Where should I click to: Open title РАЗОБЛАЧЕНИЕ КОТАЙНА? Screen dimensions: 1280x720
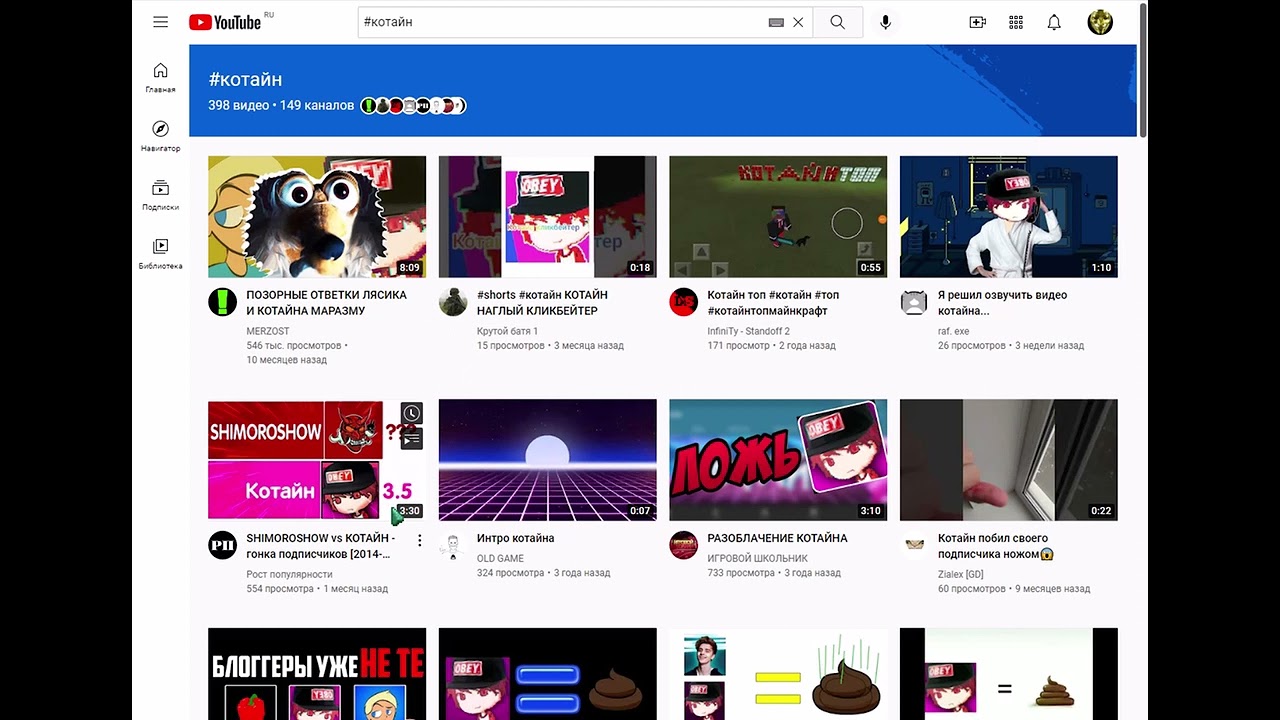pyautogui.click(x=777, y=538)
